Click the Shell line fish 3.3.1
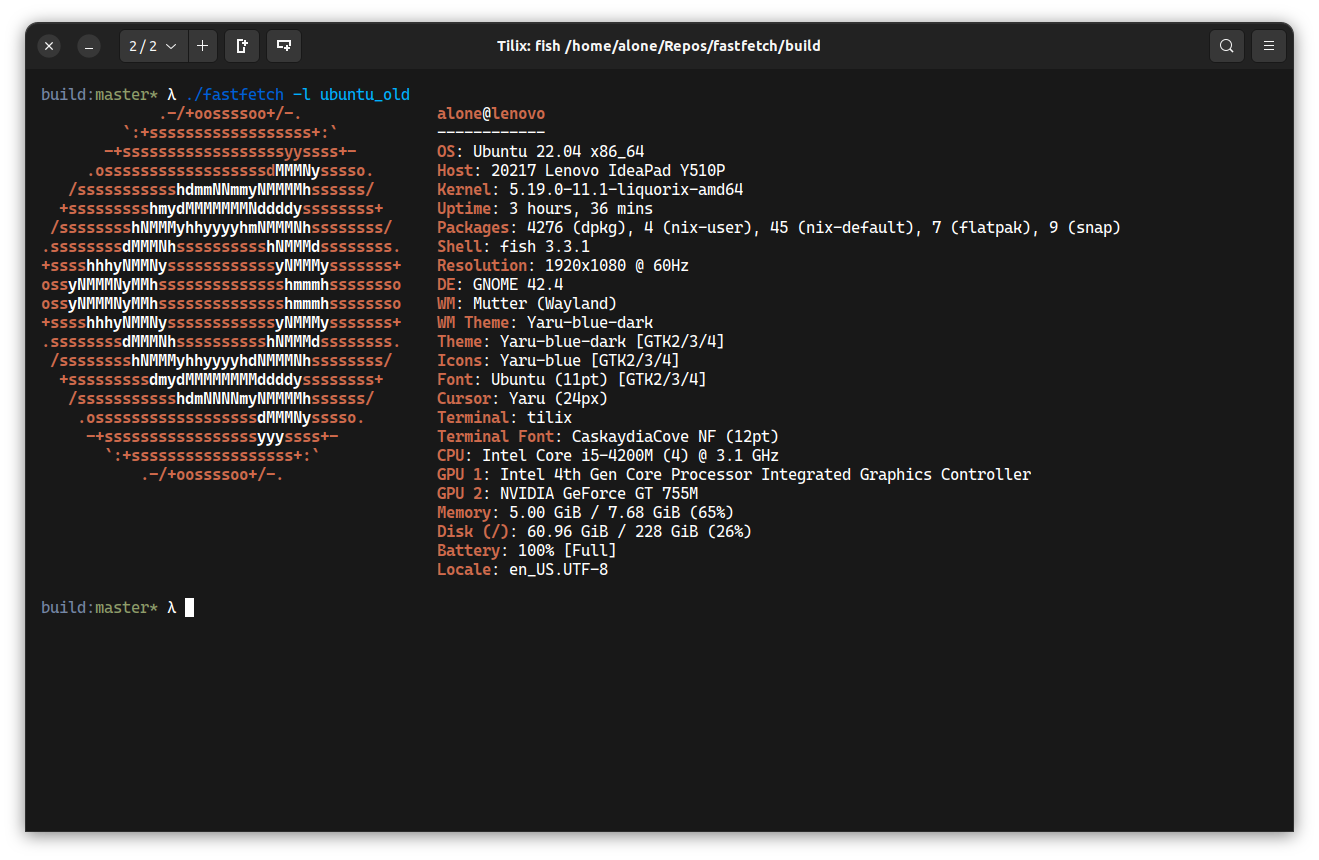 point(513,247)
